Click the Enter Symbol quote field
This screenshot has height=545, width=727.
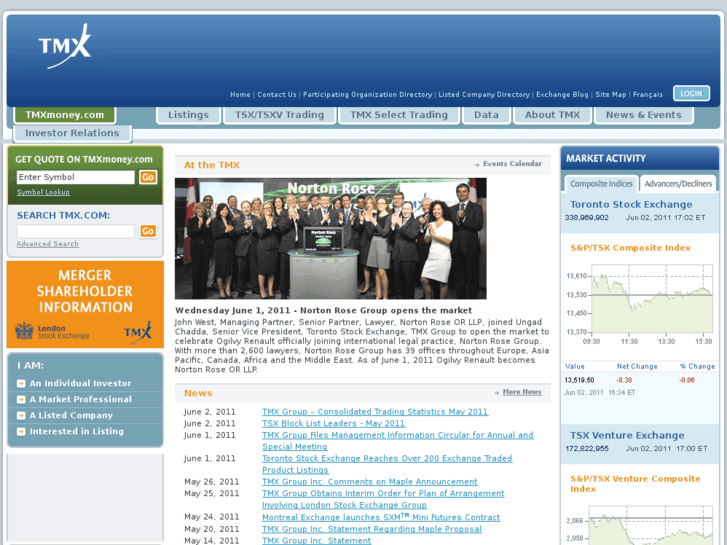pyautogui.click(x=76, y=177)
